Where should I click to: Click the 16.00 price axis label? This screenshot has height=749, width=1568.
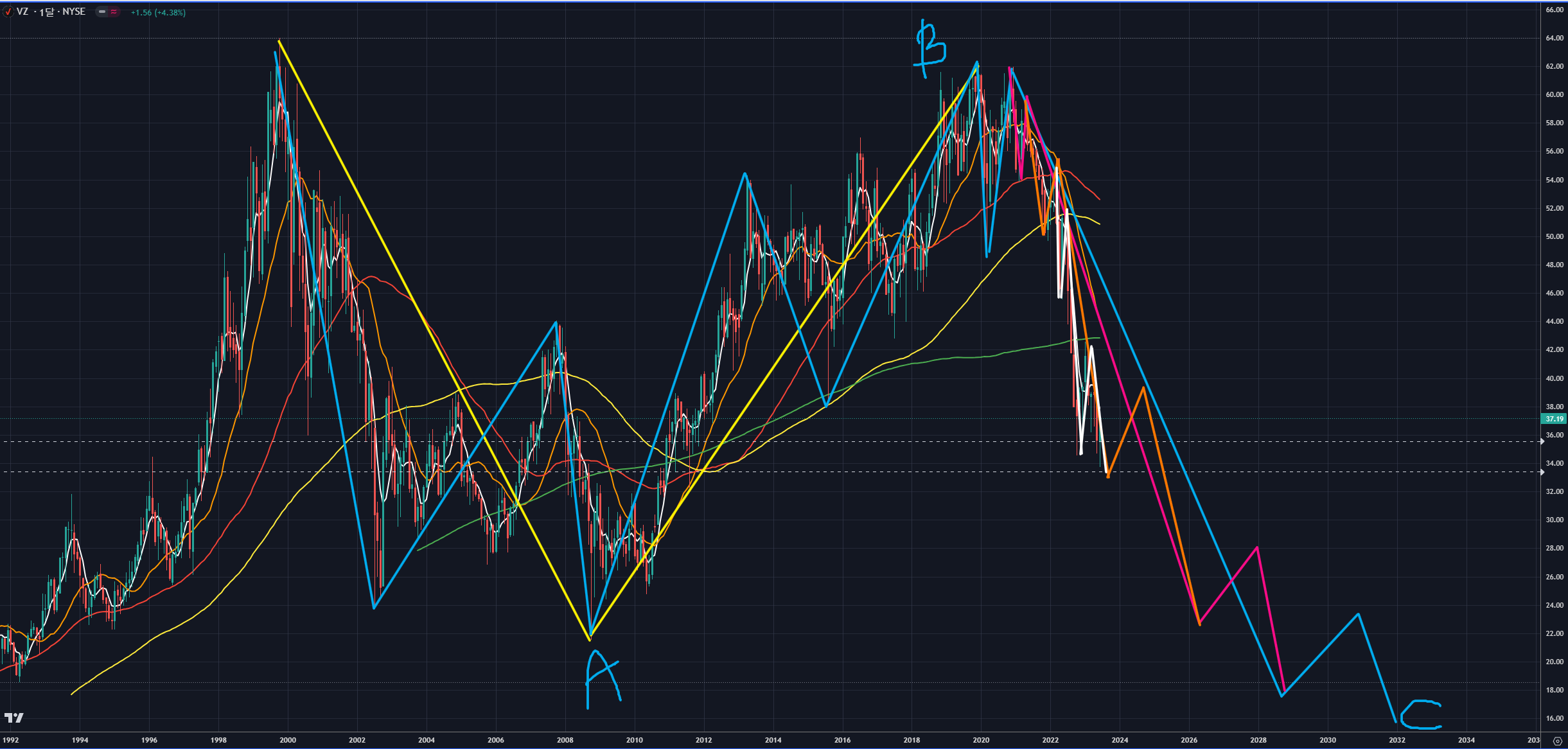(1554, 718)
